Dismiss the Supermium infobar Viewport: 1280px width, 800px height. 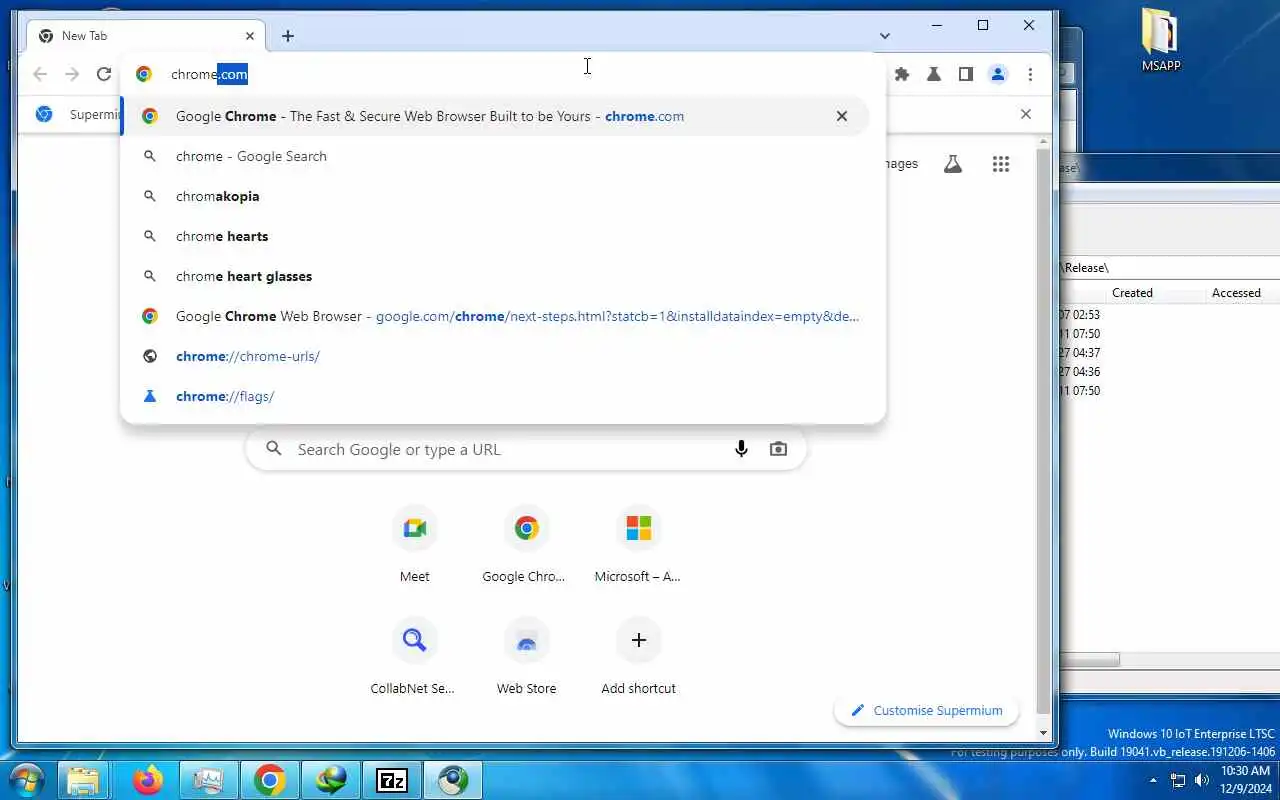click(1025, 114)
